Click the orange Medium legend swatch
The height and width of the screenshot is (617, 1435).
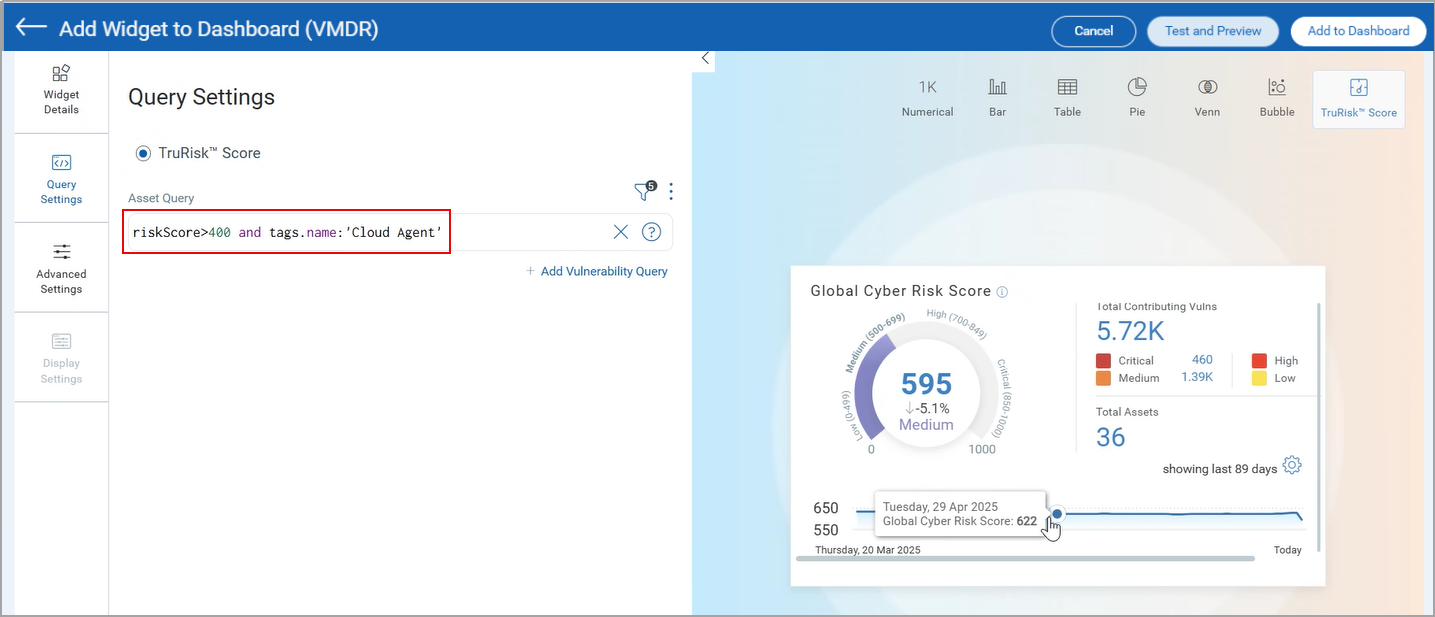1103,378
